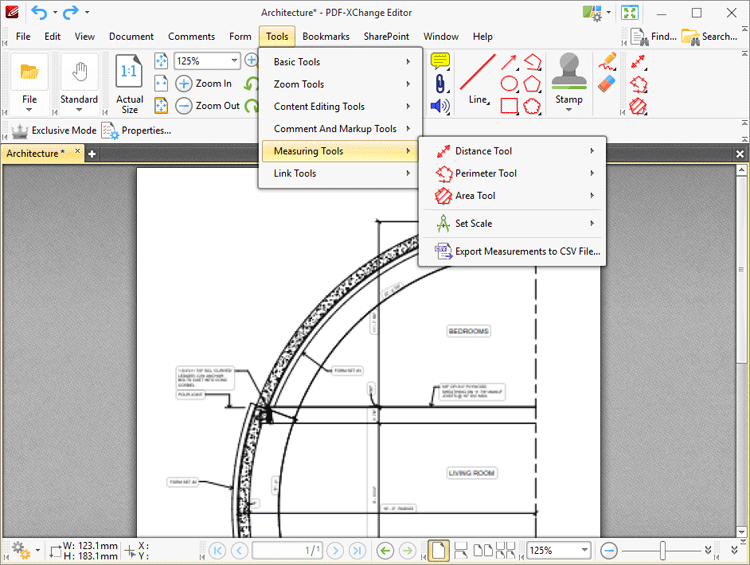Choose the Eraser tool icon

(x=607, y=84)
